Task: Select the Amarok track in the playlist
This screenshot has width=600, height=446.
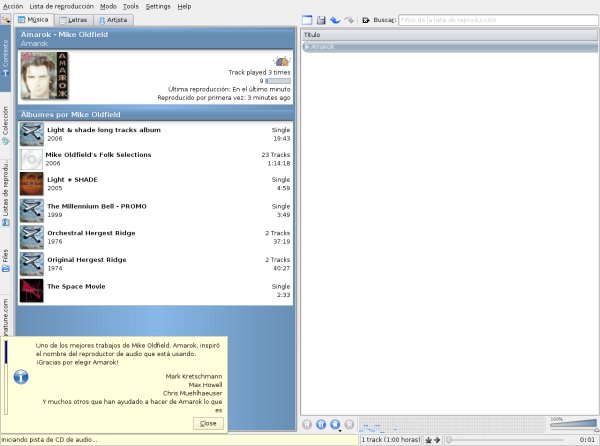Action: [x=450, y=47]
